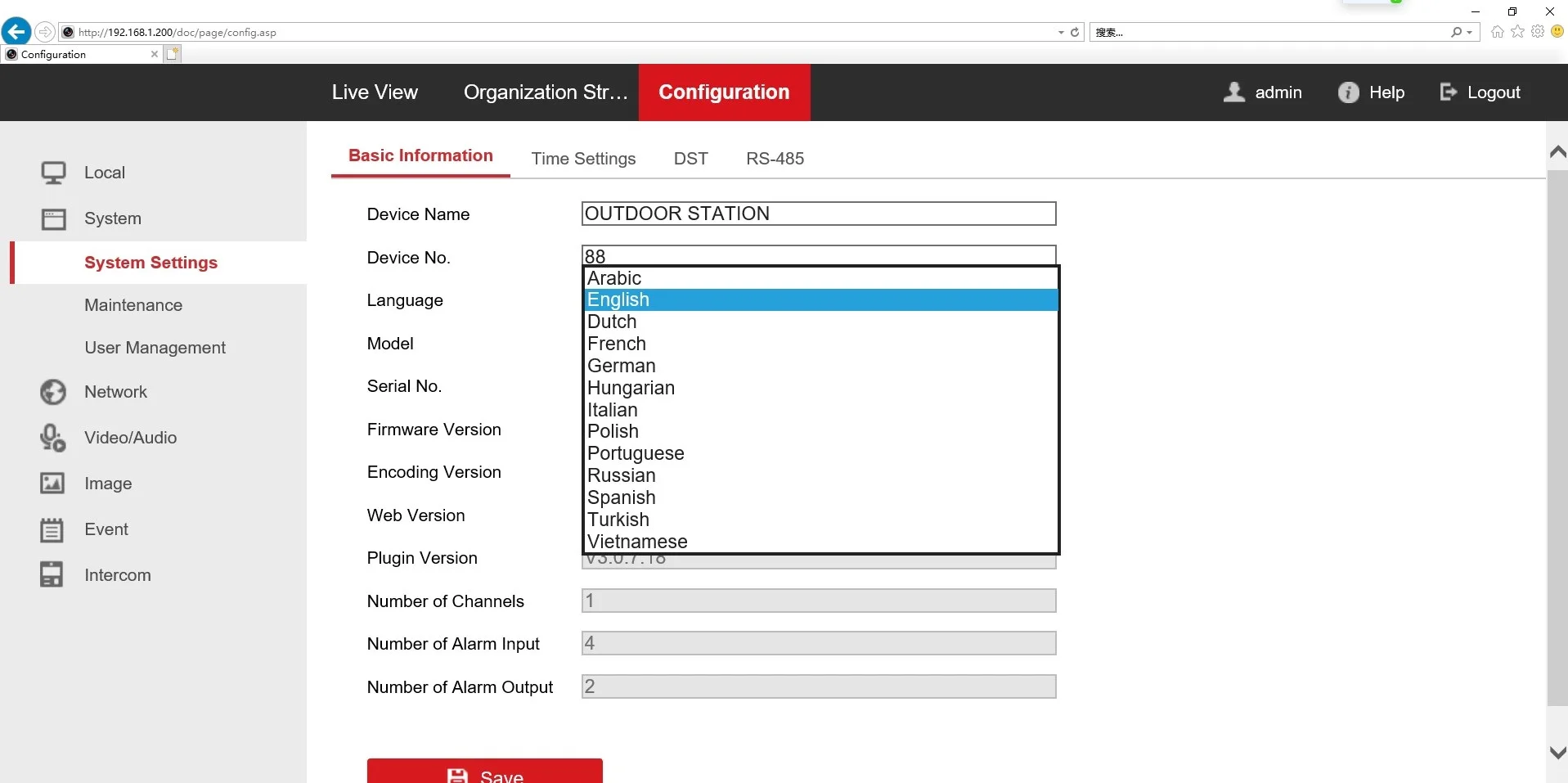Select Vietnamese in the language list
Image resolution: width=1568 pixels, height=783 pixels.
click(822, 542)
